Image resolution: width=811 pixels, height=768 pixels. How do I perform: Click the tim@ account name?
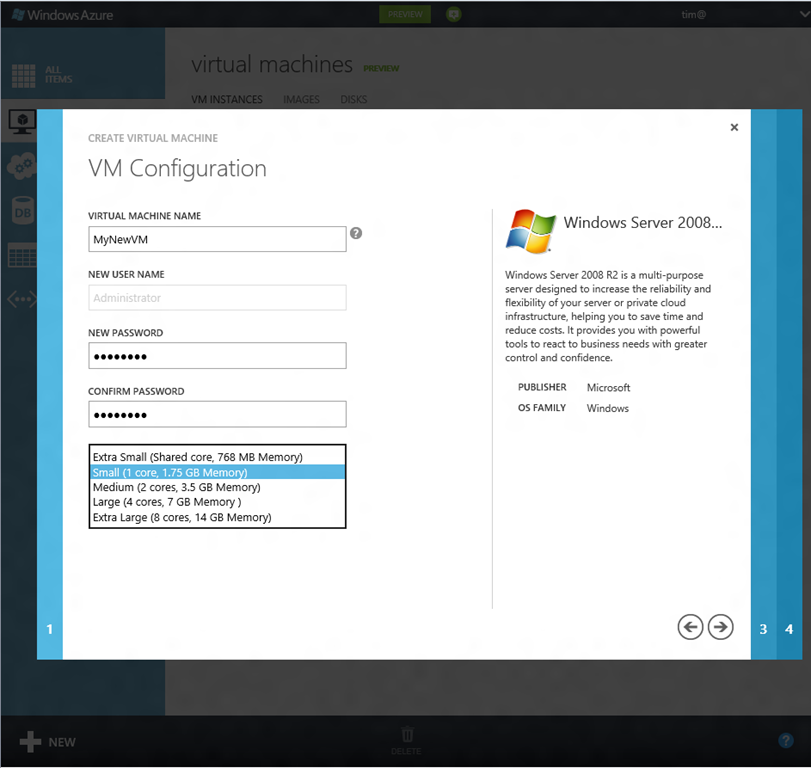693,14
